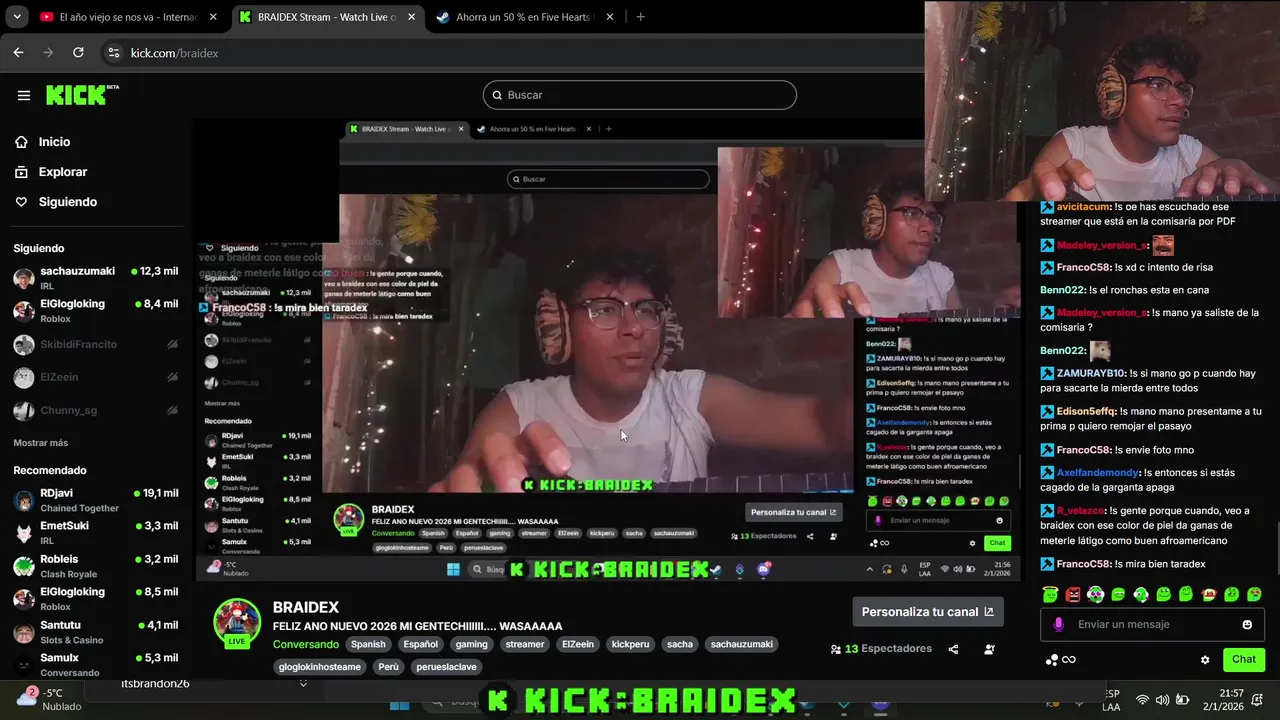Viewport: 1280px width, 720px height.
Task: Click the Buscar search field on Kick
Action: point(640,95)
